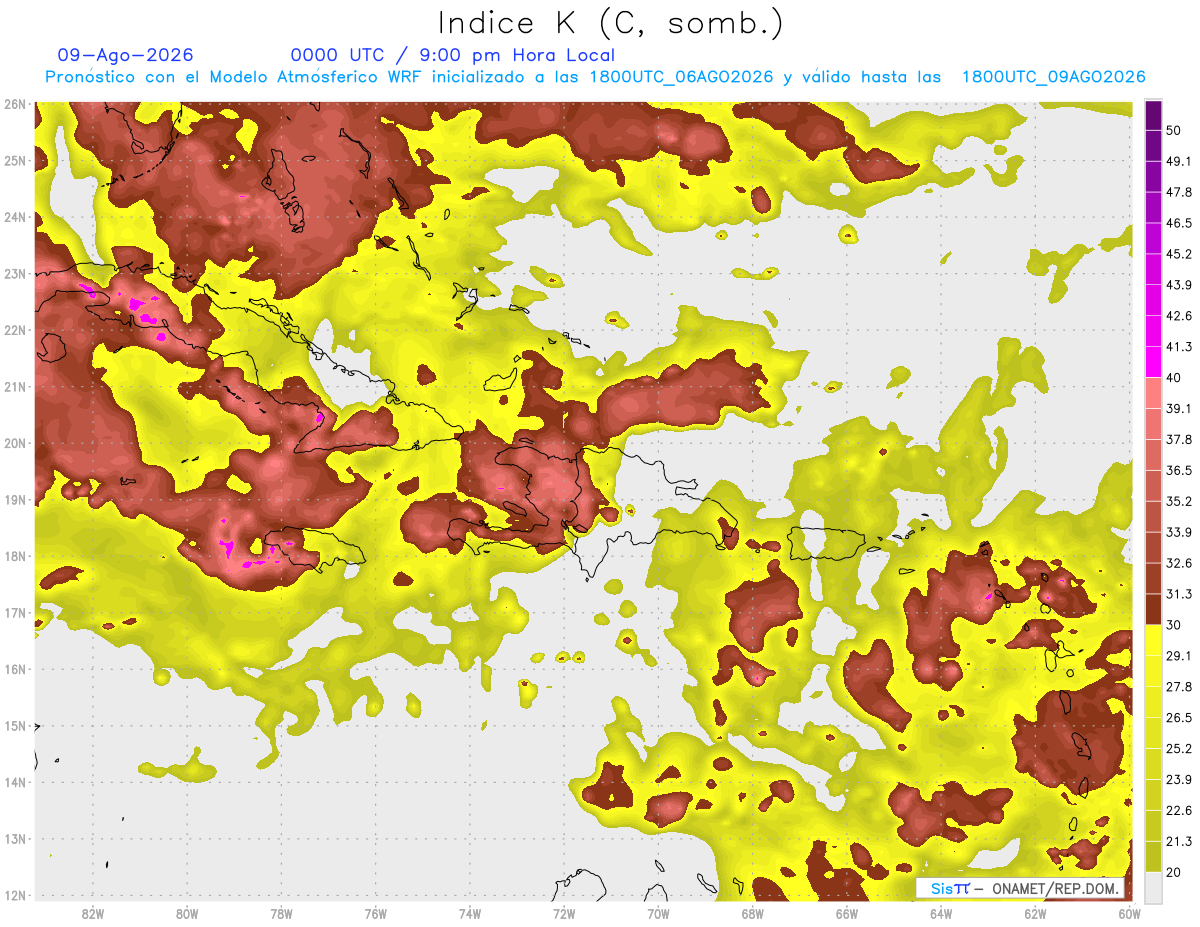This screenshot has height=927, width=1200.
Task: Click the colorbar value 37.8
Action: pos(1179,439)
